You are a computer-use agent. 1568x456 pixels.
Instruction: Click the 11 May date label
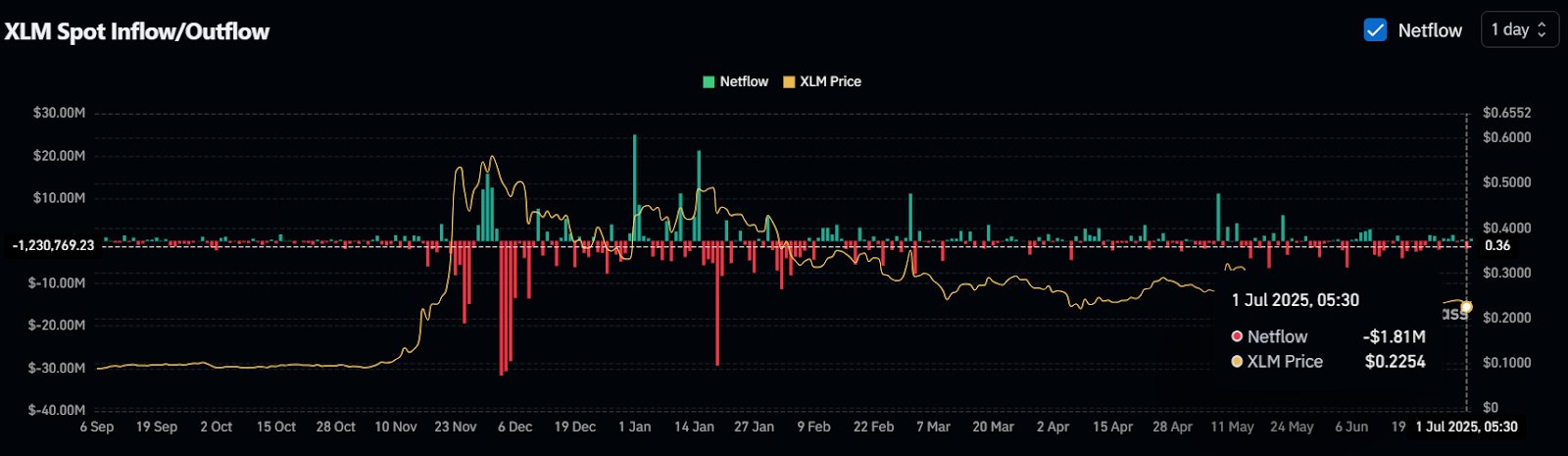1233,427
